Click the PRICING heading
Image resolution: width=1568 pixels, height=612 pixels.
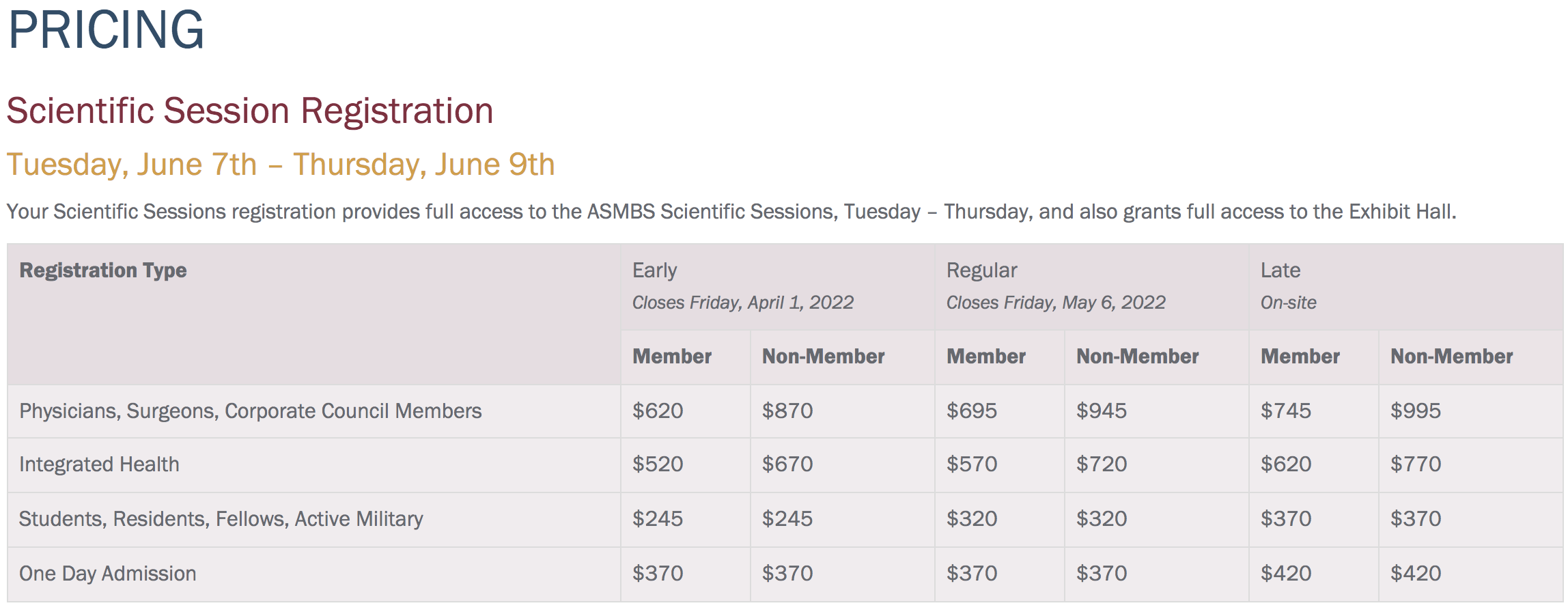coord(106,30)
